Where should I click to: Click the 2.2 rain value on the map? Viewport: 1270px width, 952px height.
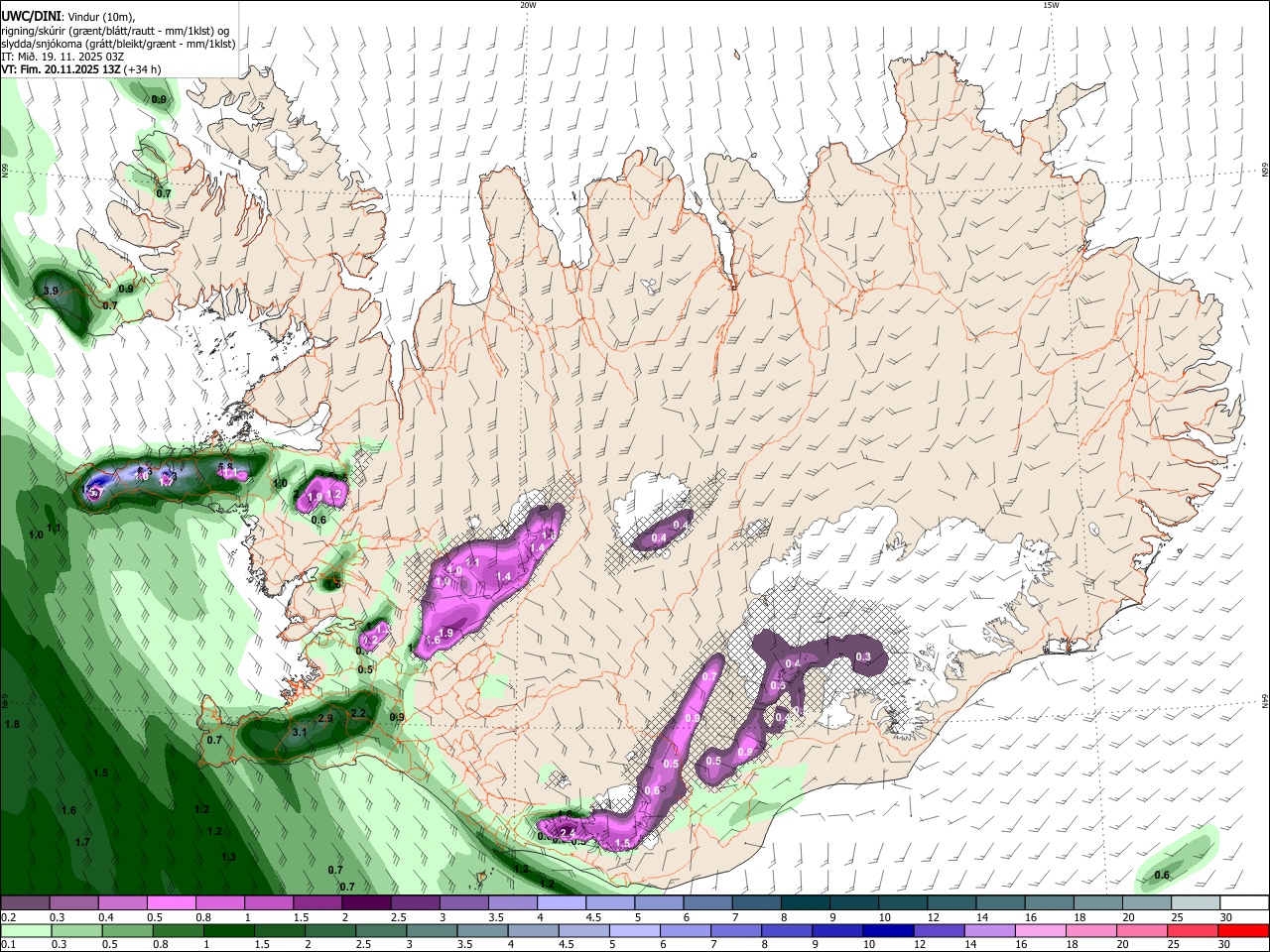(359, 713)
